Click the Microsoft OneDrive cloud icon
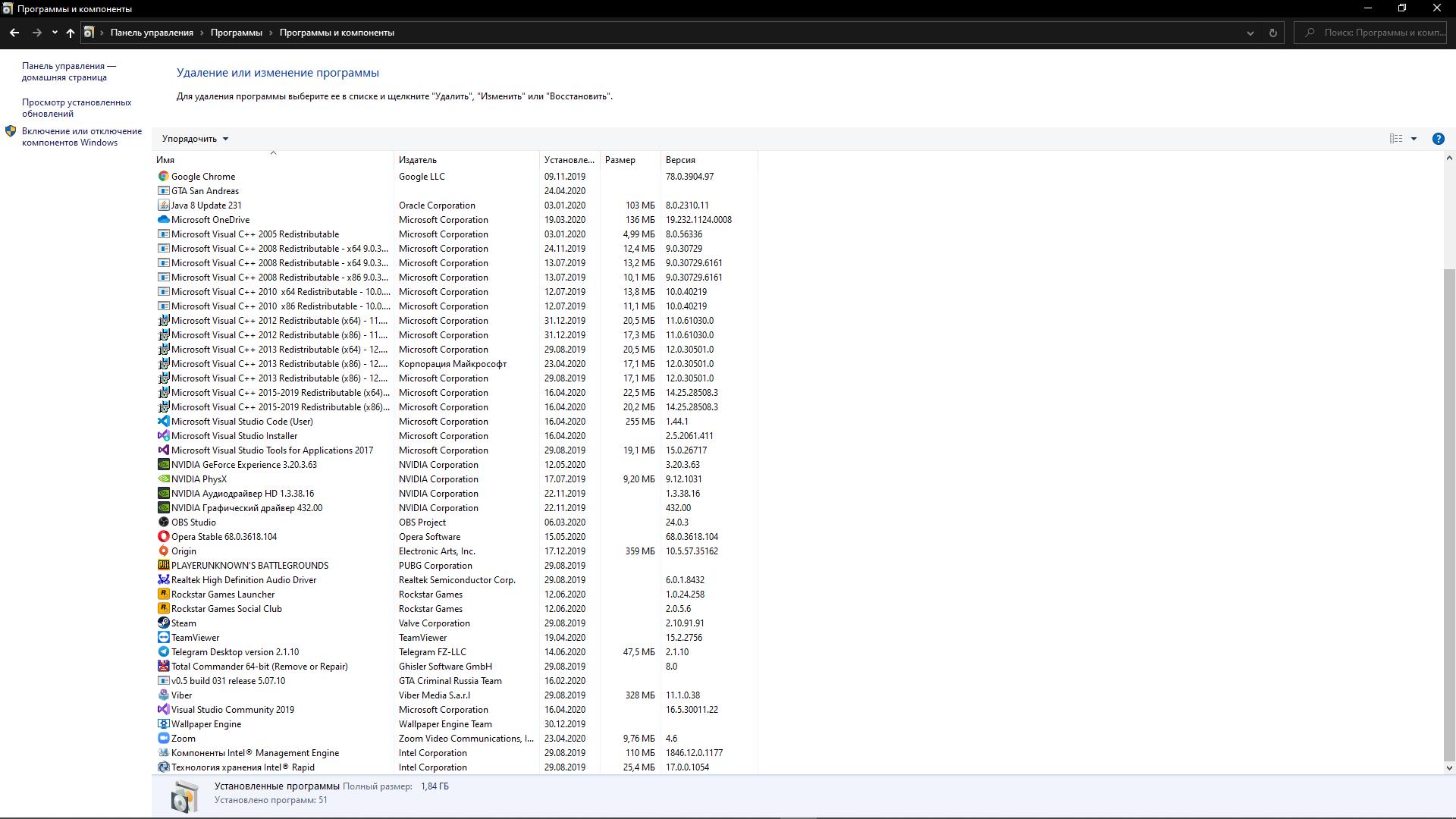Screen dimensions: 1456x819 163,219
